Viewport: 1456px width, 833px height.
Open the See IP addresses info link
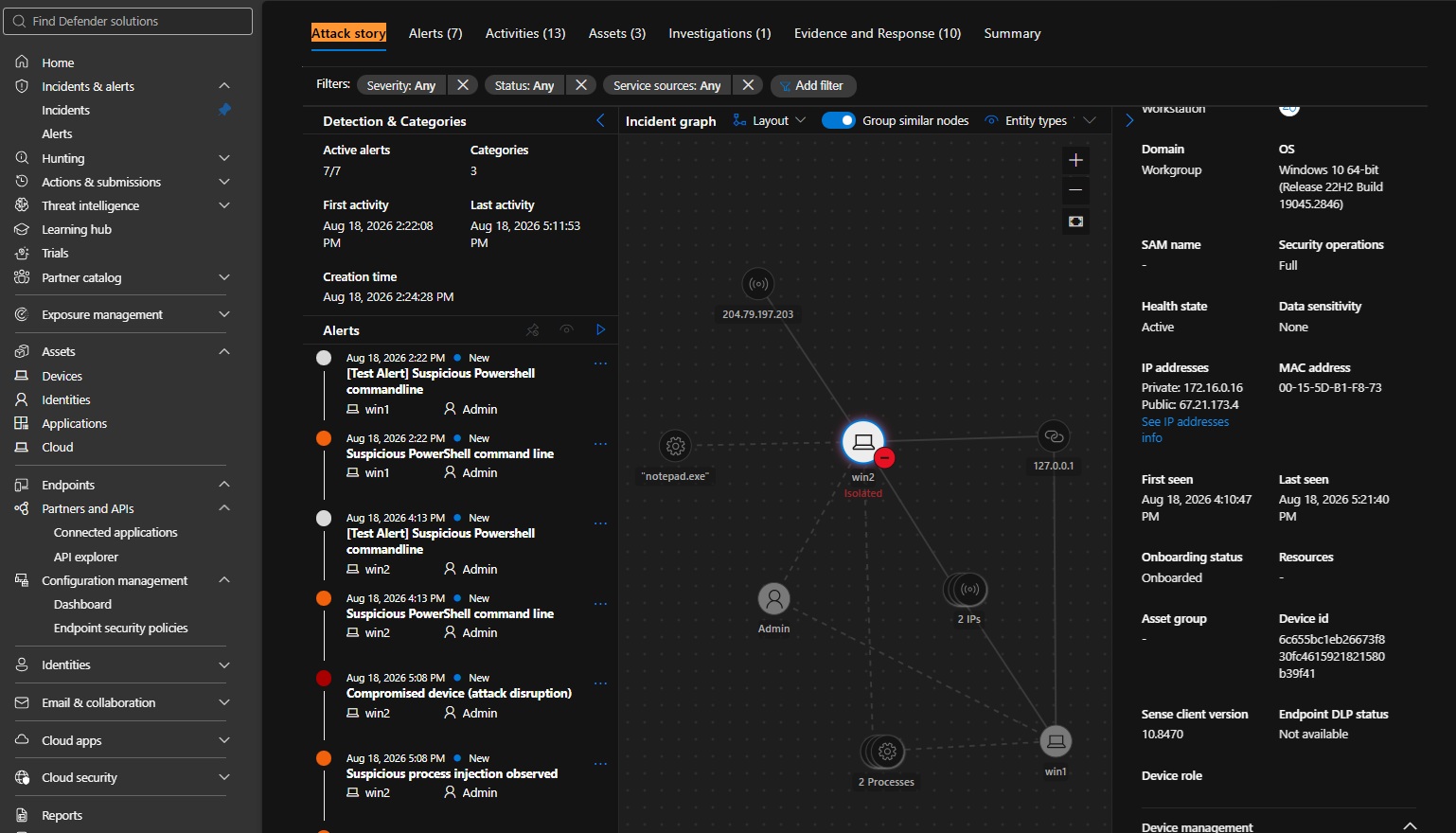click(1185, 430)
